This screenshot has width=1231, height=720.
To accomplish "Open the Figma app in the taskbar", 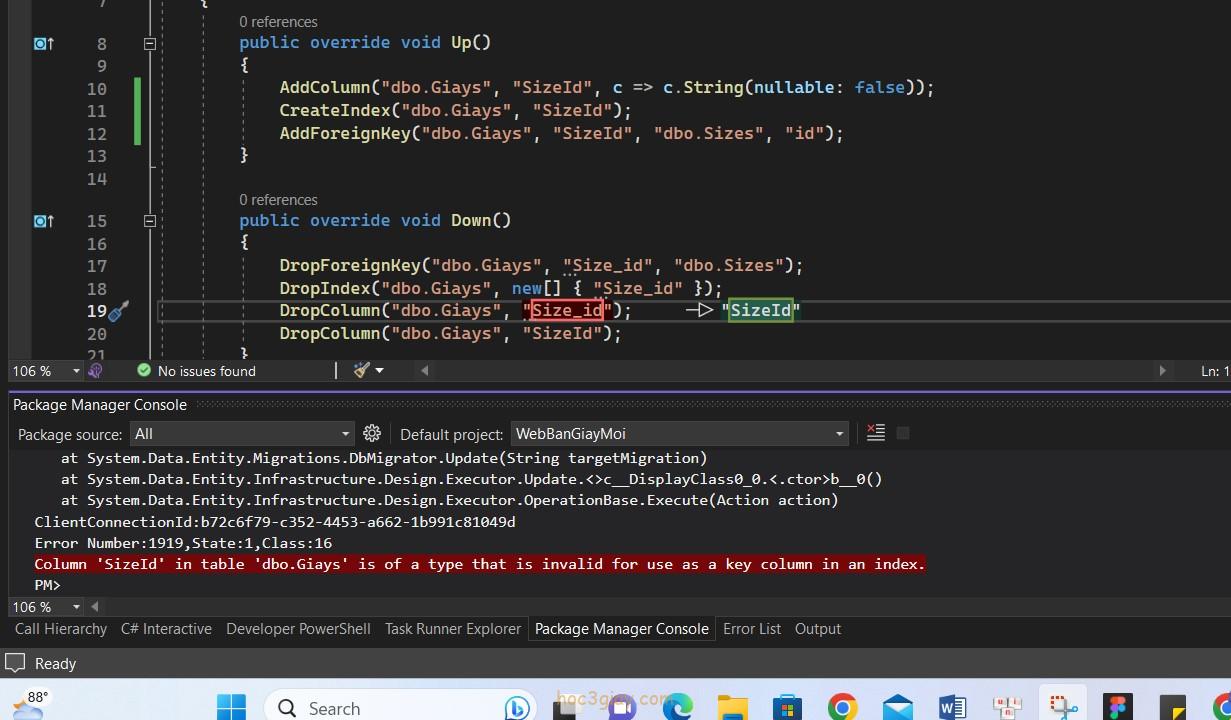I will tap(1117, 707).
